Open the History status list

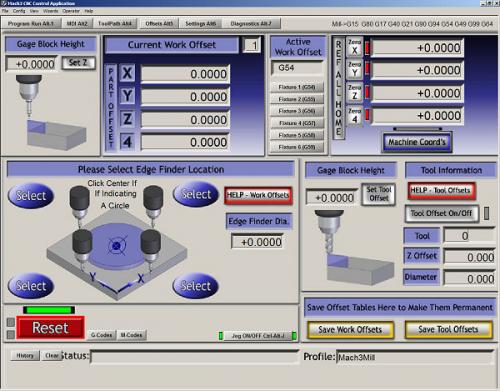pyautogui.click(x=25, y=356)
